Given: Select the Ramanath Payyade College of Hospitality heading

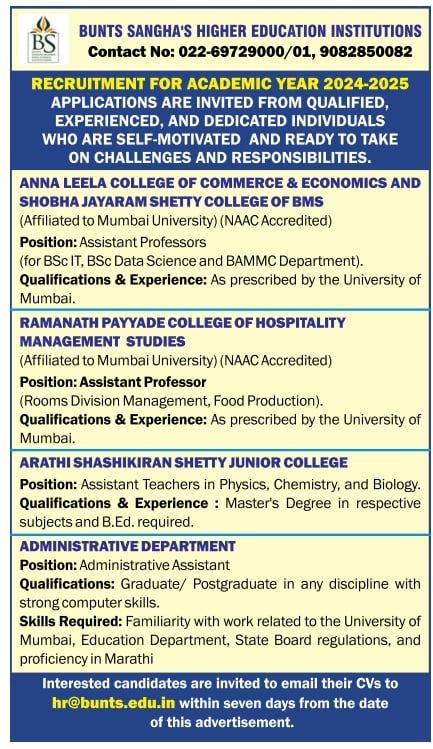Looking at the screenshot, I should pyautogui.click(x=182, y=323).
